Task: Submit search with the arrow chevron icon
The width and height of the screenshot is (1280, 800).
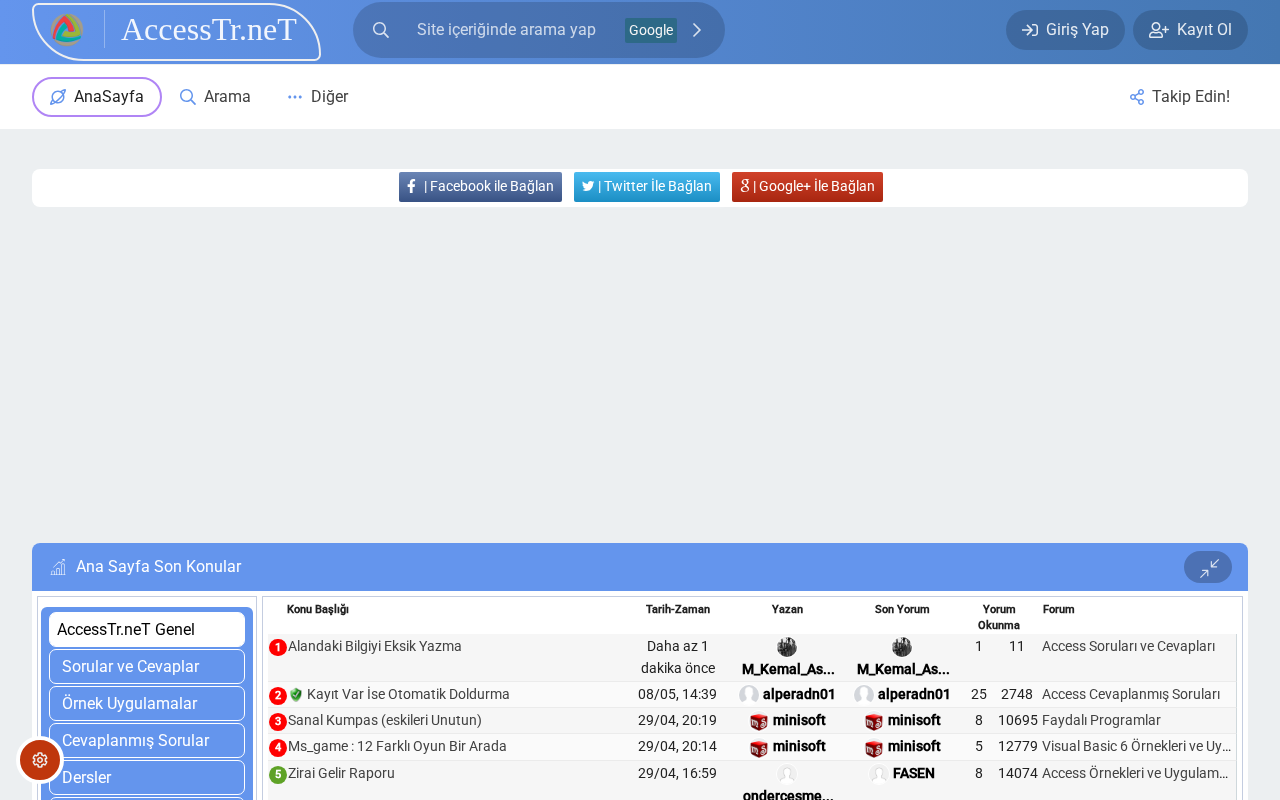Action: tap(697, 30)
